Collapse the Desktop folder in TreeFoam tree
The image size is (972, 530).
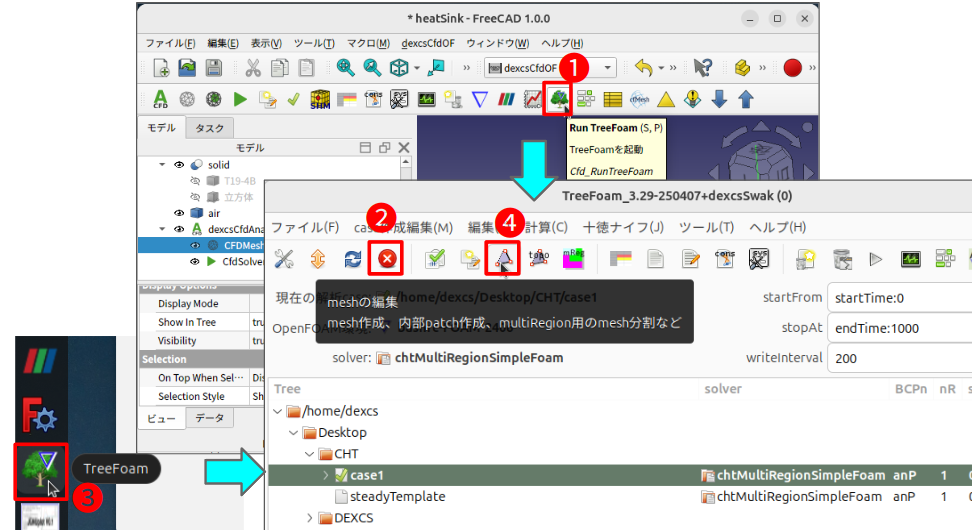coord(293,433)
